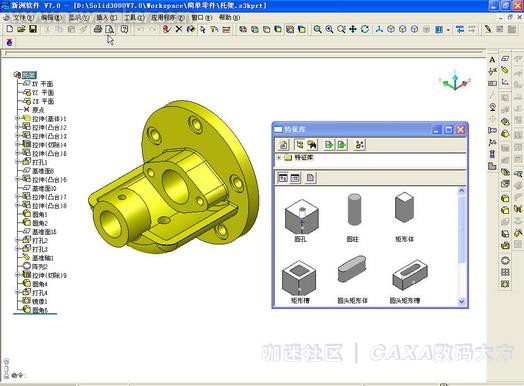Viewport: 524px width, 386px height.
Task: Expand the 拉伸(切除)9 tree node
Action: pyautogui.click(x=17, y=275)
